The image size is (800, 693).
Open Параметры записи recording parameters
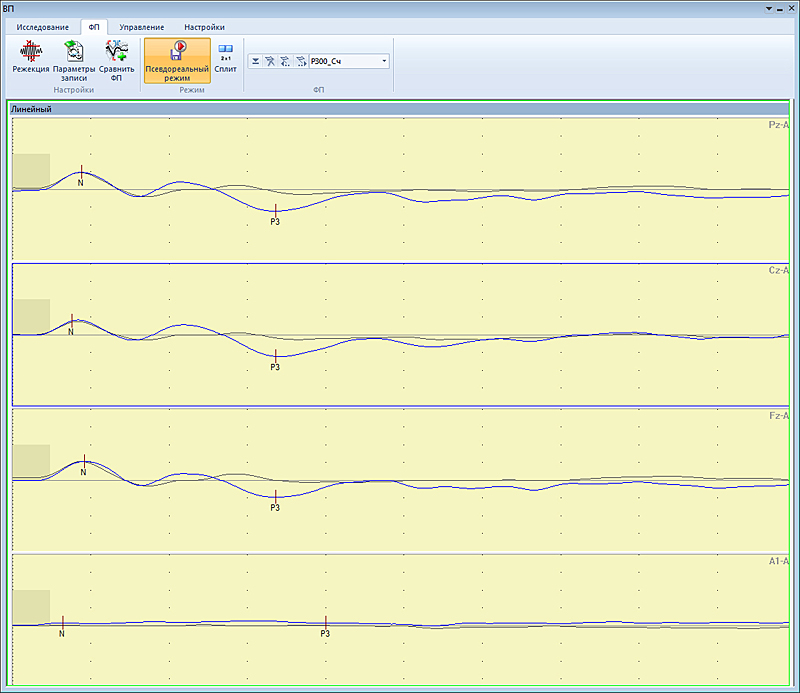pyautogui.click(x=74, y=61)
